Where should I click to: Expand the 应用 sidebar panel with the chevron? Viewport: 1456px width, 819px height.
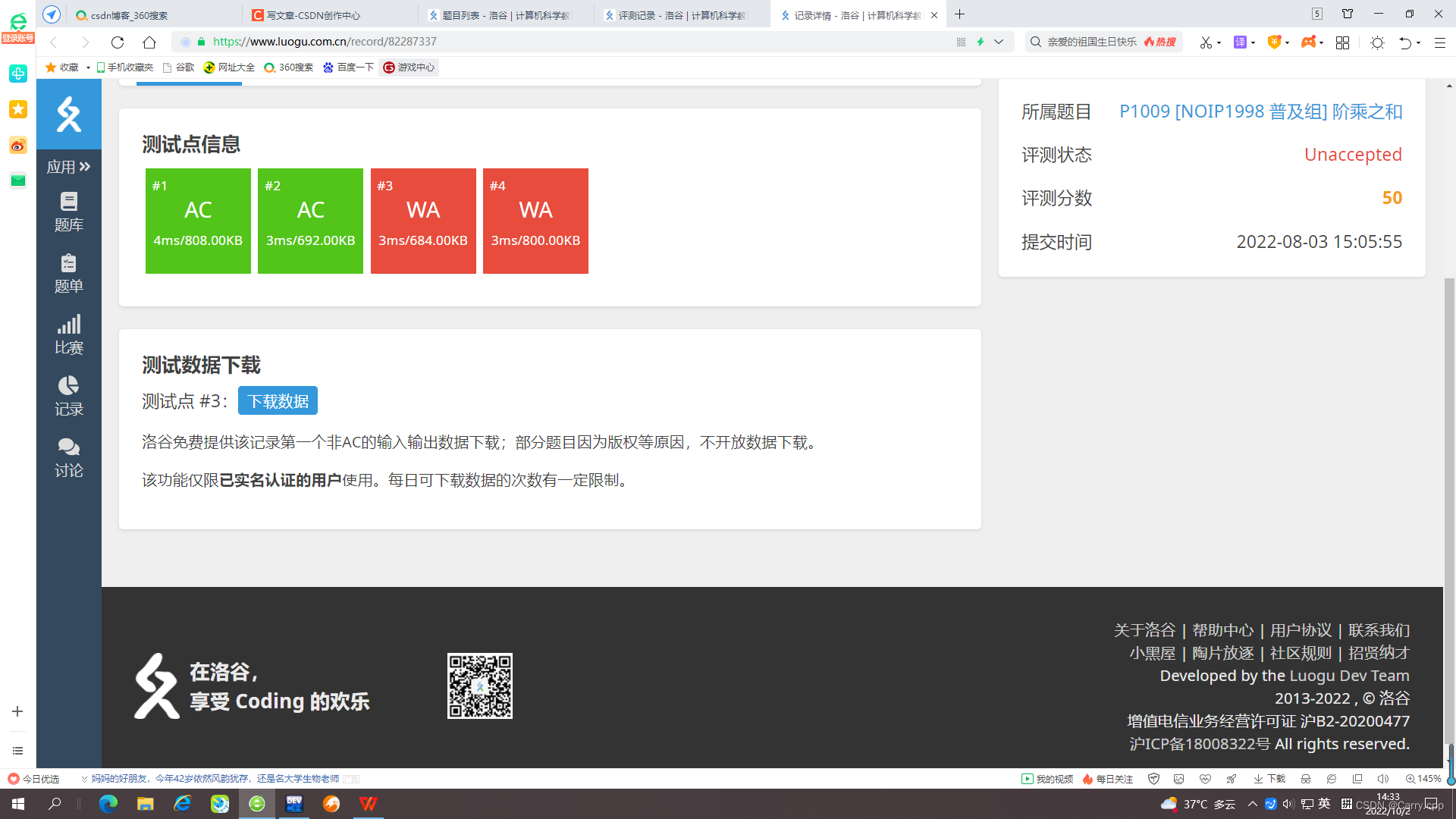(86, 166)
